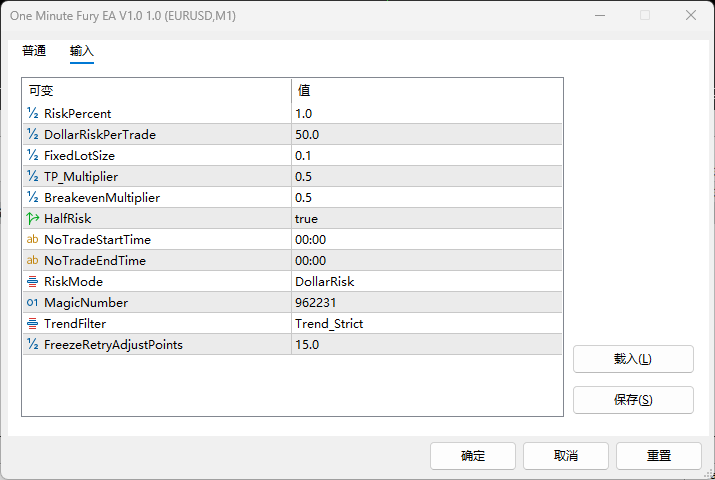
Task: Click the 重置 button
Action: (x=658, y=456)
